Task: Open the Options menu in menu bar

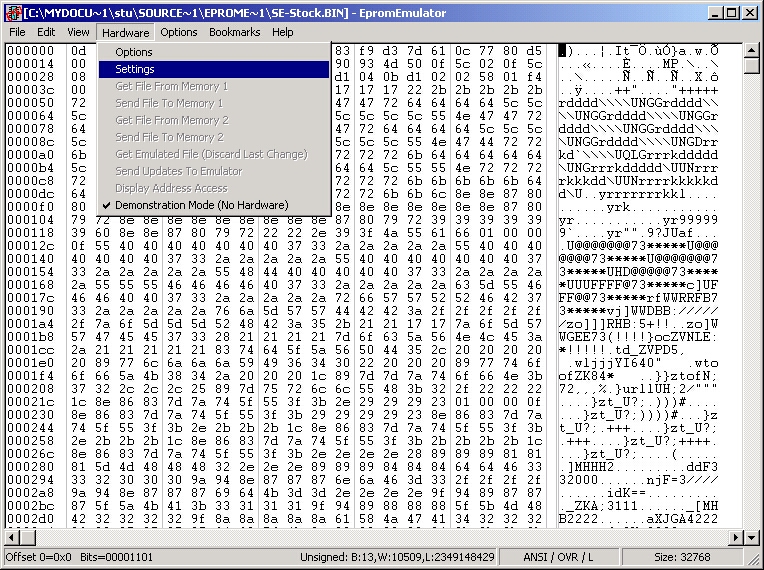Action: point(179,32)
